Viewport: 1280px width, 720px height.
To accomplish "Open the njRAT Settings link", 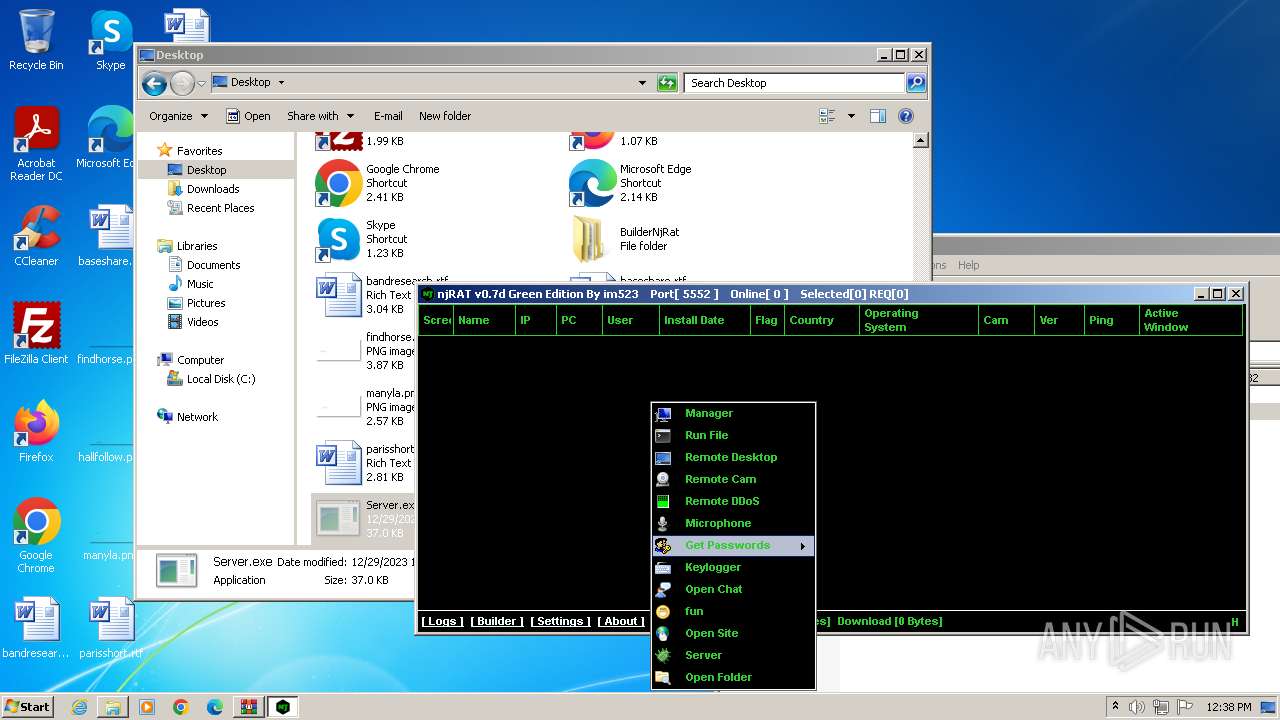I will pyautogui.click(x=560, y=621).
